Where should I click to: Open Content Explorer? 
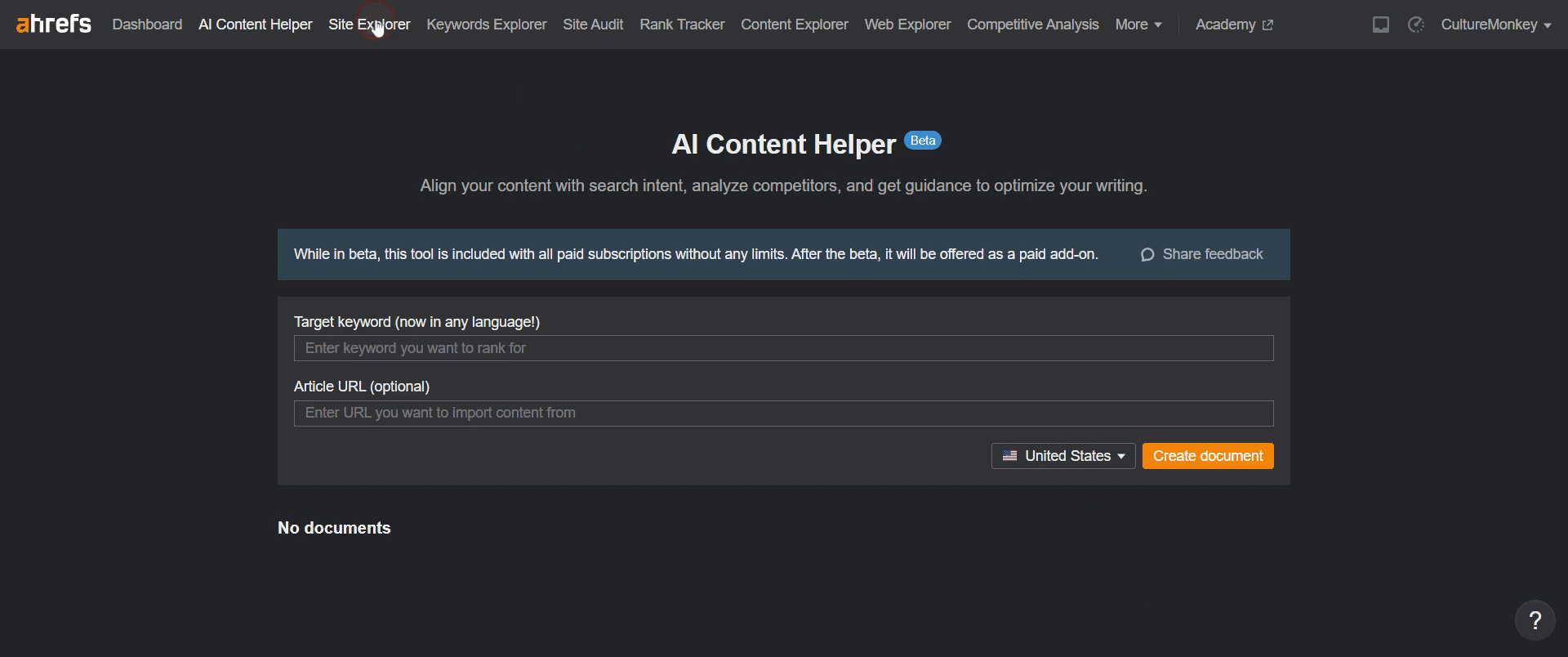(795, 25)
